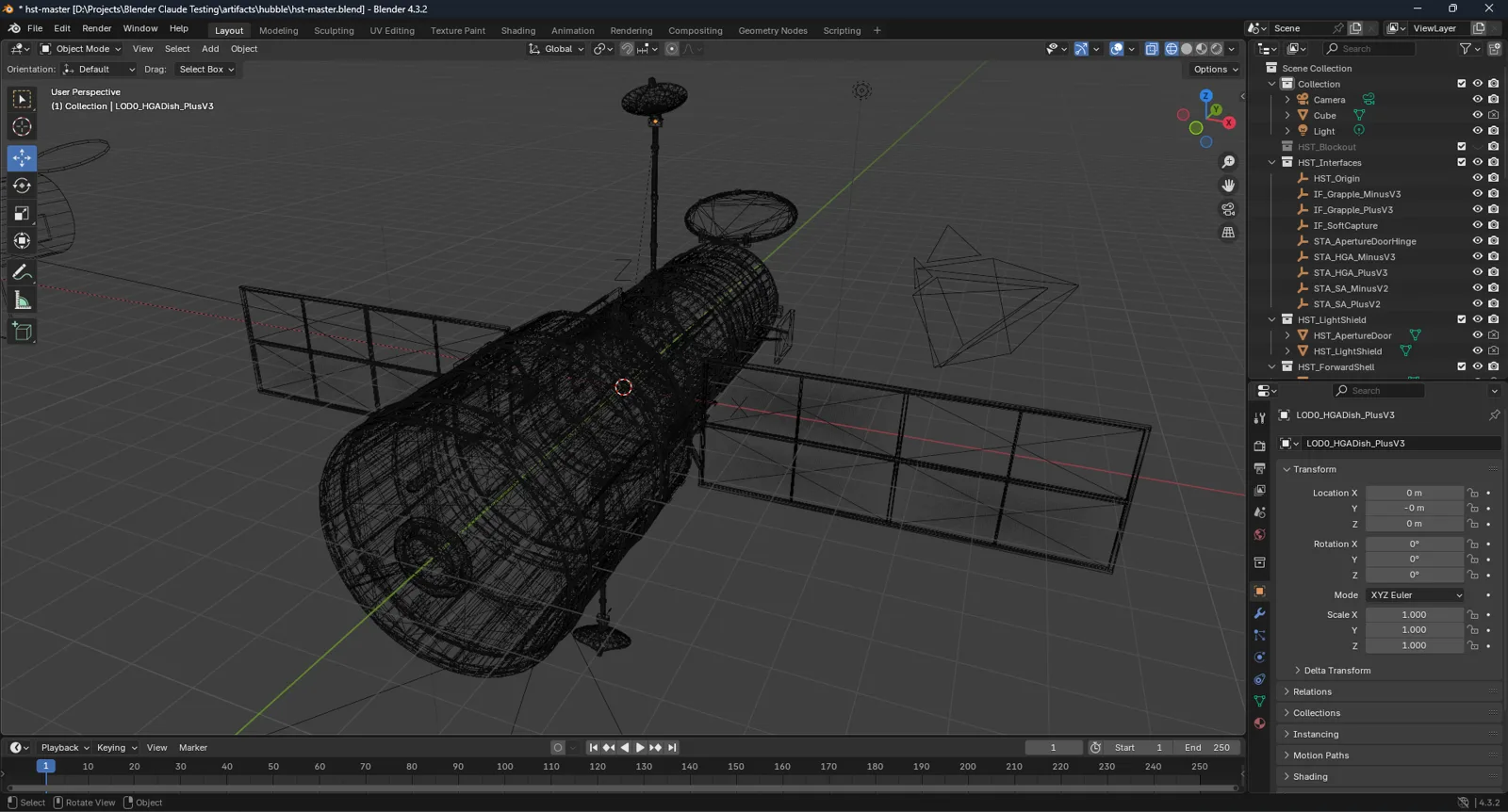1508x812 pixels.
Task: Open the Object Mode dropdown
Action: pyautogui.click(x=81, y=49)
